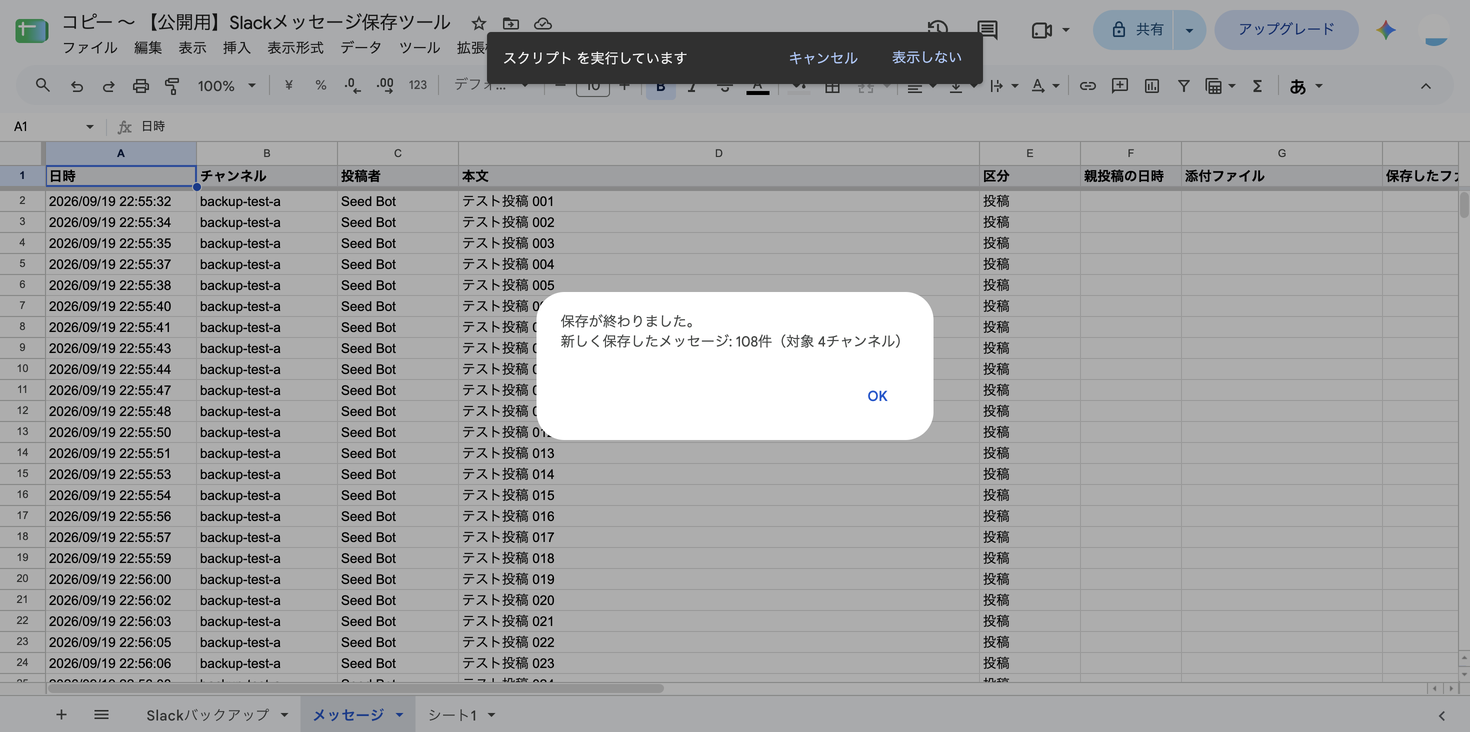
Task: Increase decimal places
Action: 385,86
